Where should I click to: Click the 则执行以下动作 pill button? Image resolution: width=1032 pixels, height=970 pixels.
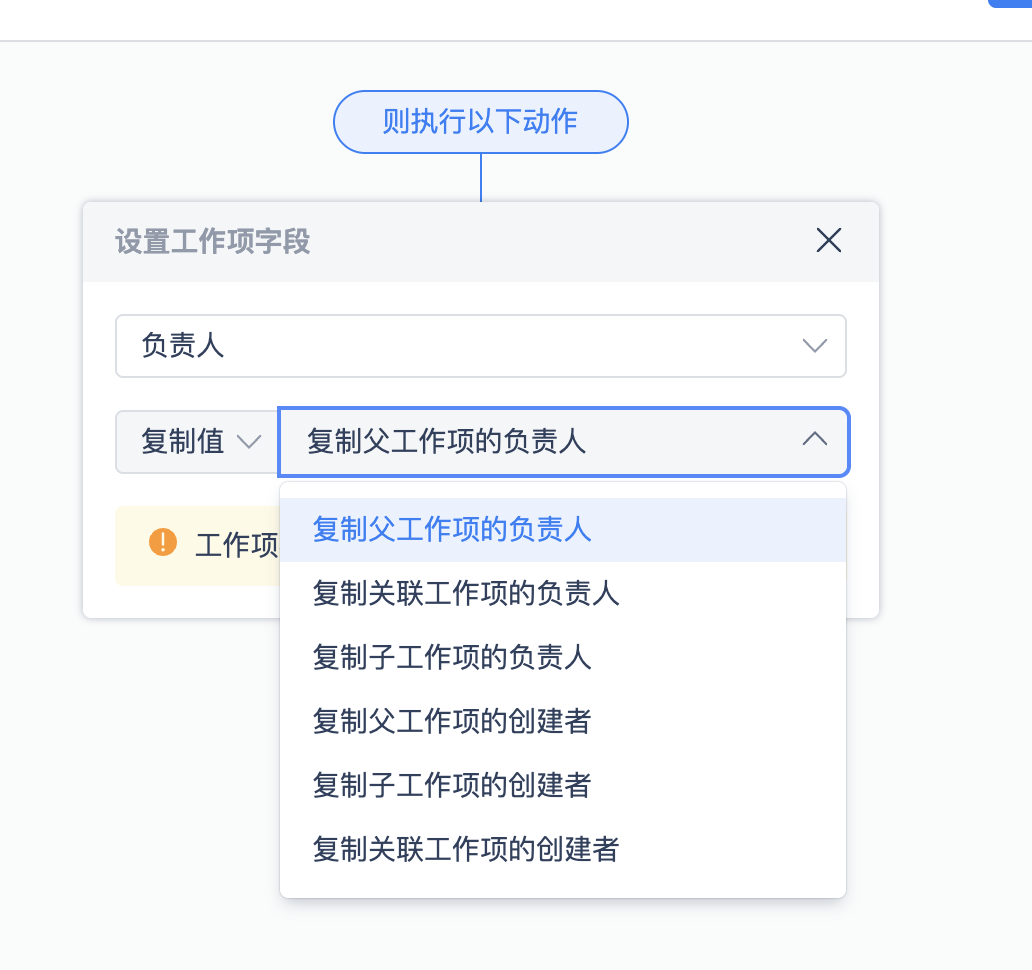pyautogui.click(x=480, y=122)
